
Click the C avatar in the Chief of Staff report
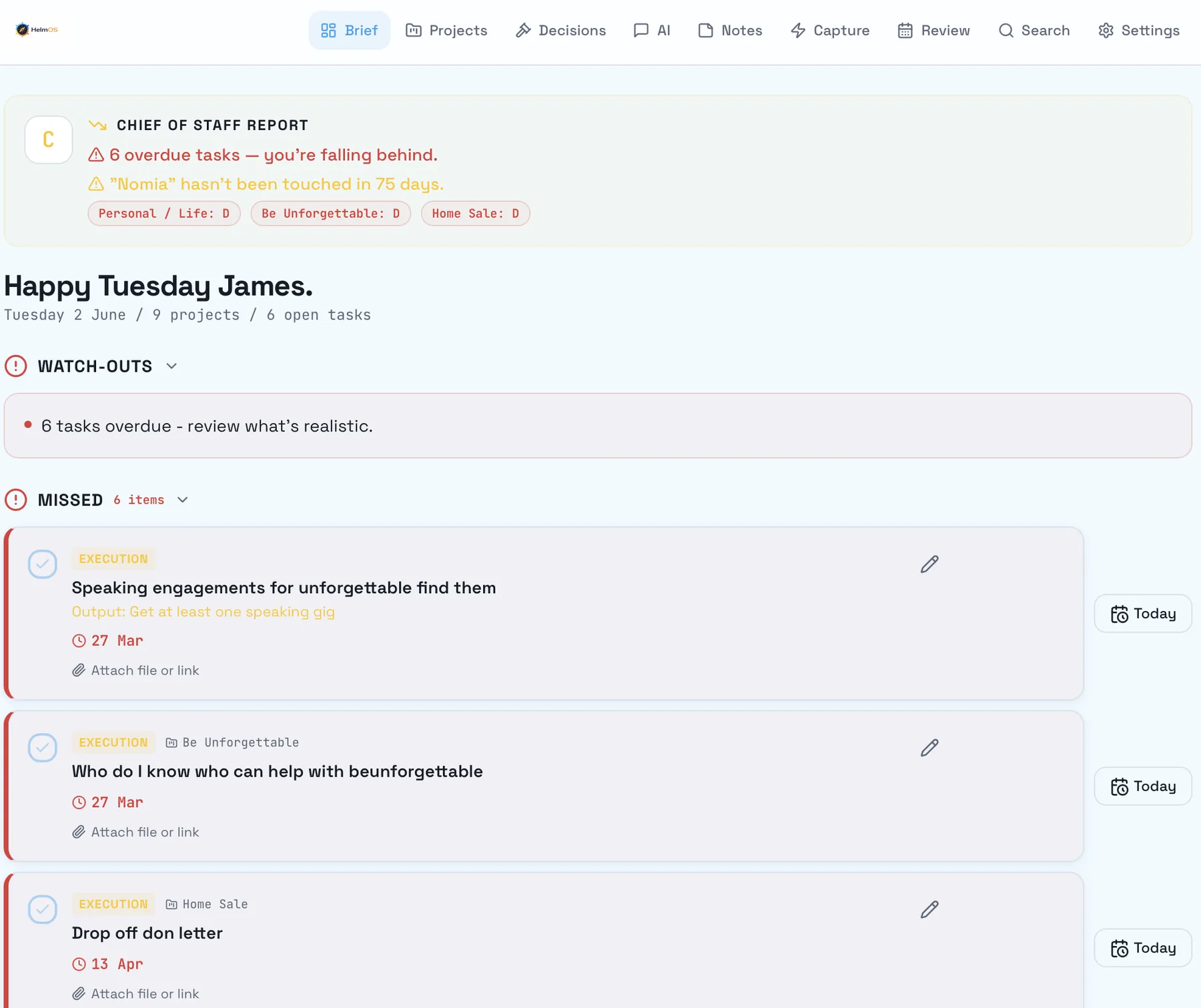(x=48, y=139)
